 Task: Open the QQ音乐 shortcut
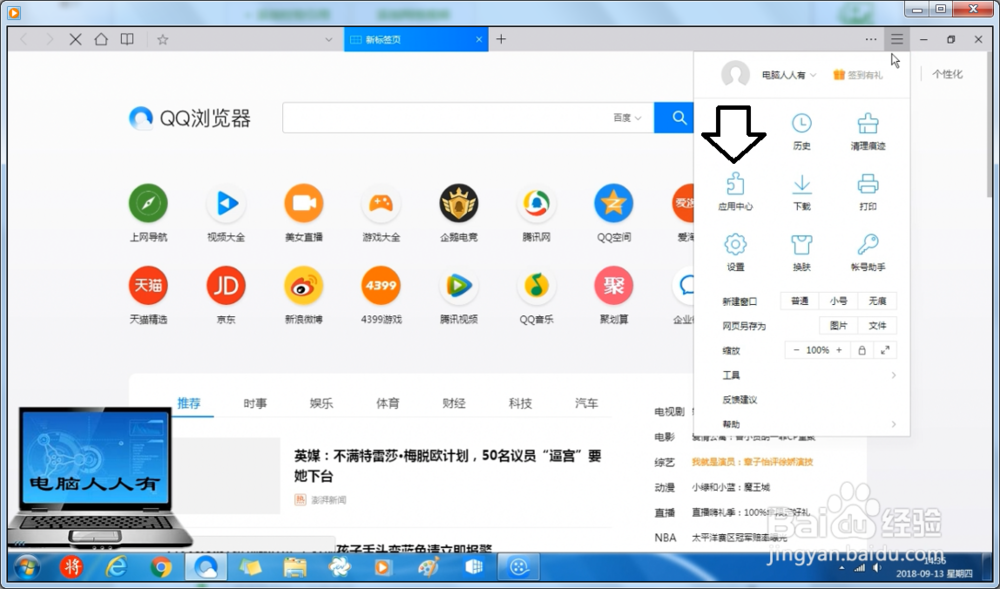pos(536,295)
